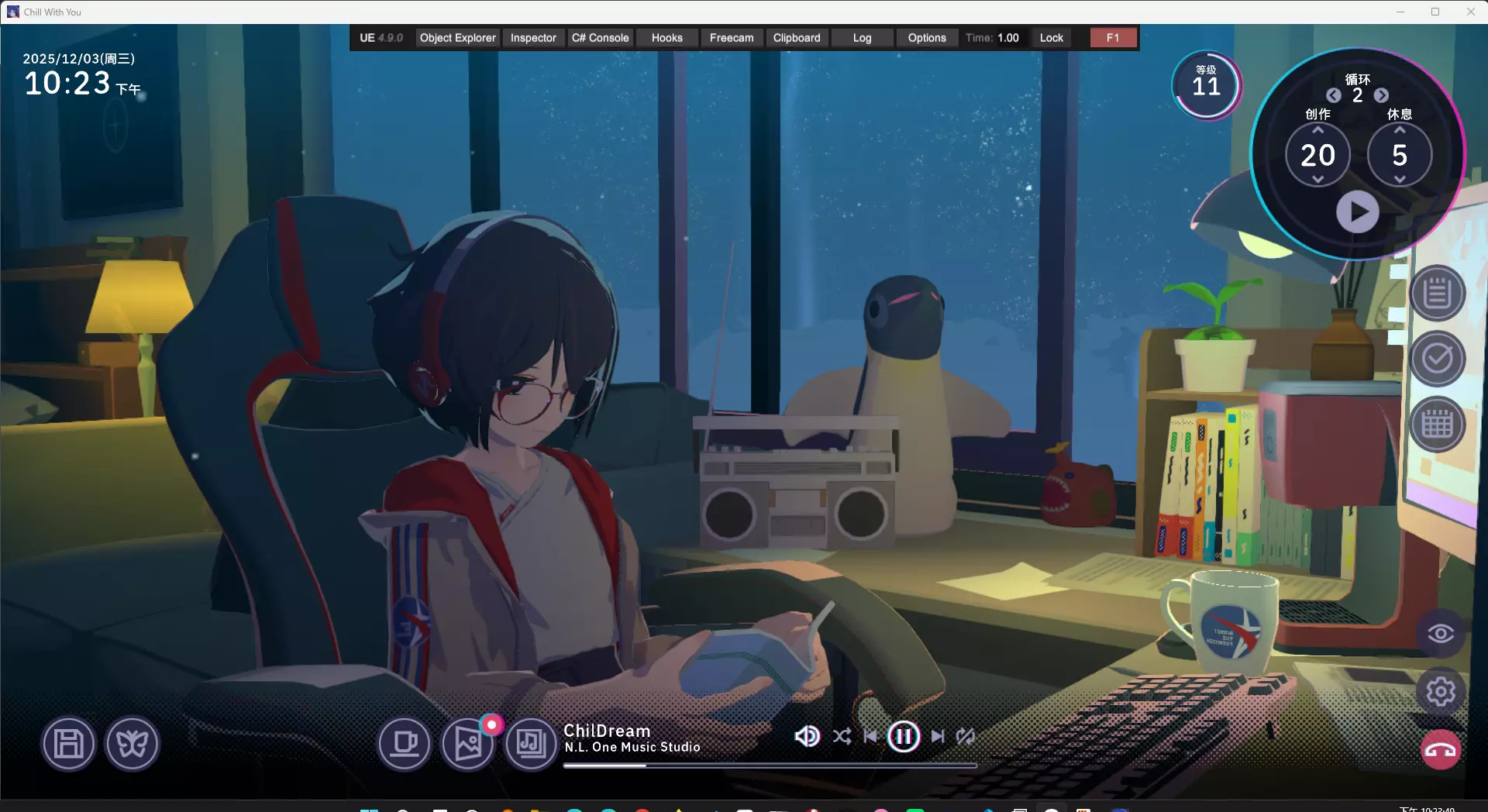Pause the ChilDream track

(x=904, y=736)
